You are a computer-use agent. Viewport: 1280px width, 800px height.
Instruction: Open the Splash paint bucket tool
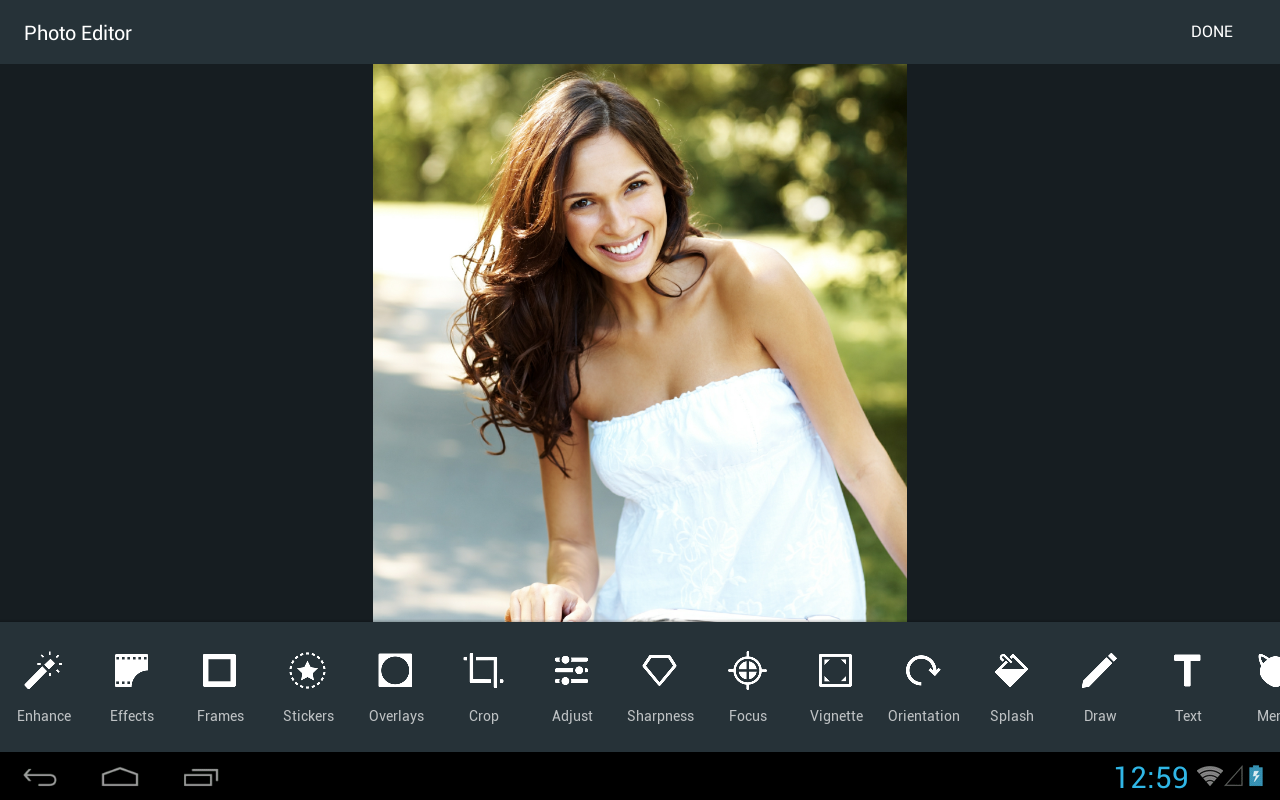[1012, 686]
